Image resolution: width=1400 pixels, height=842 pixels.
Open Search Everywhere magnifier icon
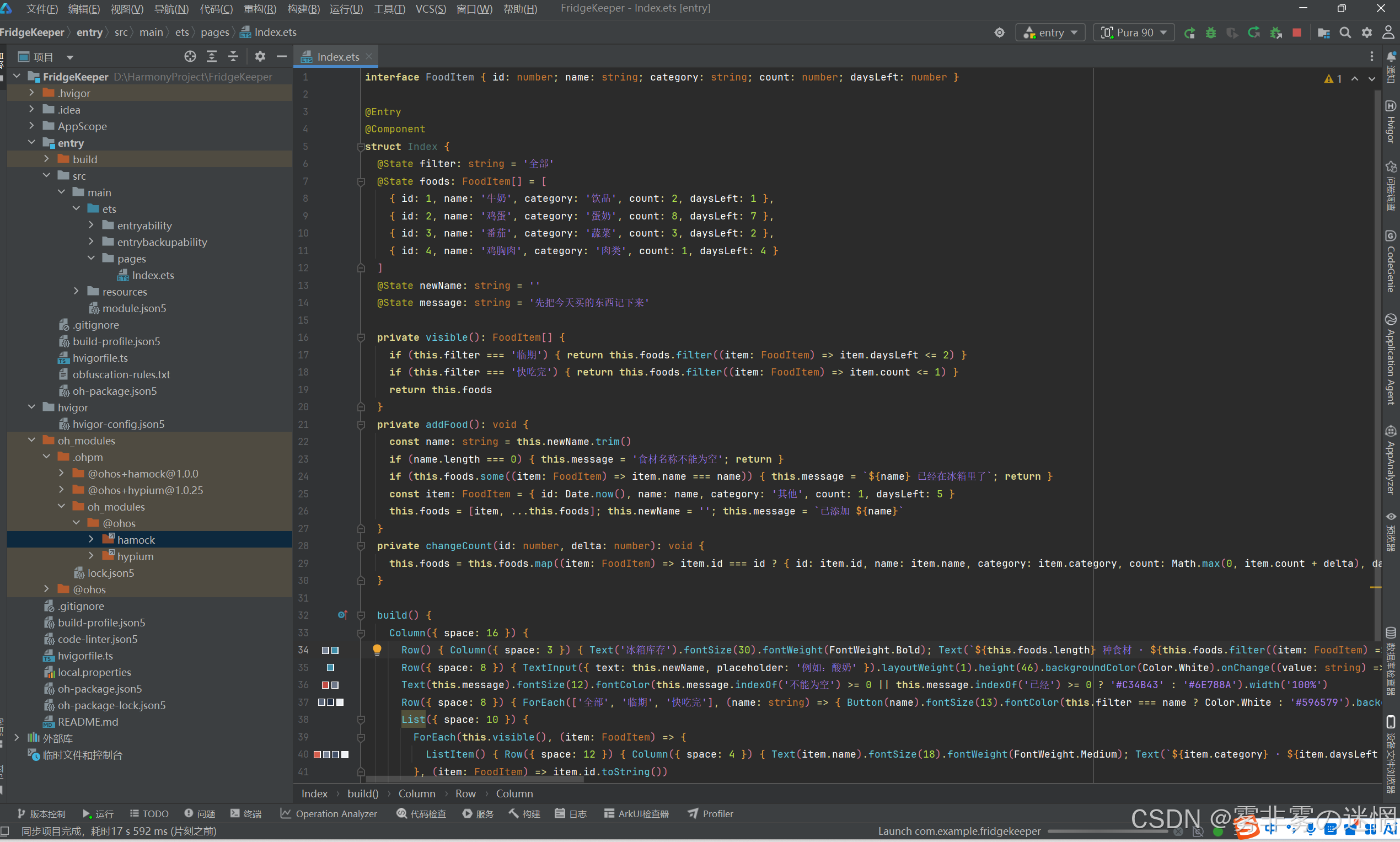1345,33
